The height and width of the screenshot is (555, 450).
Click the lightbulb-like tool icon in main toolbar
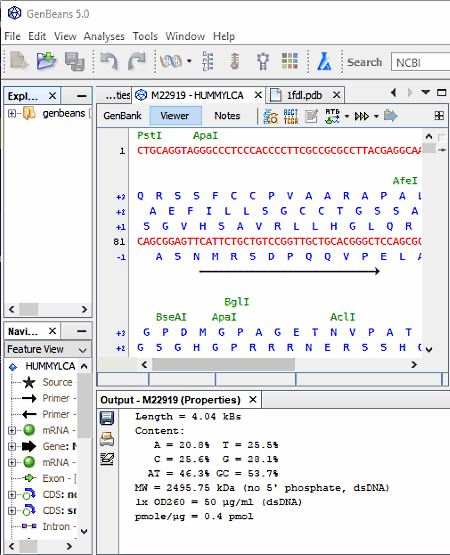click(x=263, y=61)
